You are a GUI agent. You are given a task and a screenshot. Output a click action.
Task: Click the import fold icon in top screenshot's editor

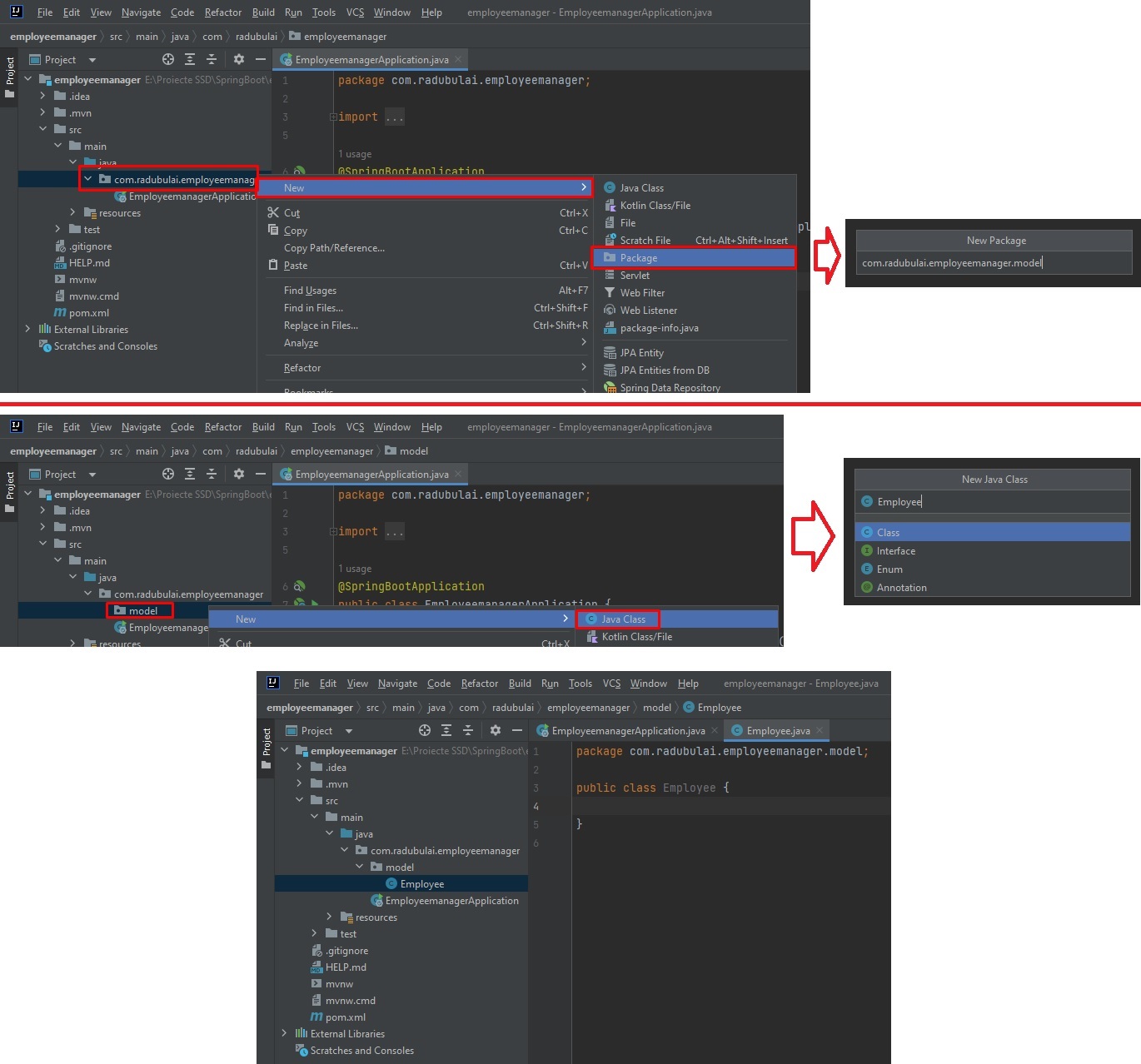(333, 117)
